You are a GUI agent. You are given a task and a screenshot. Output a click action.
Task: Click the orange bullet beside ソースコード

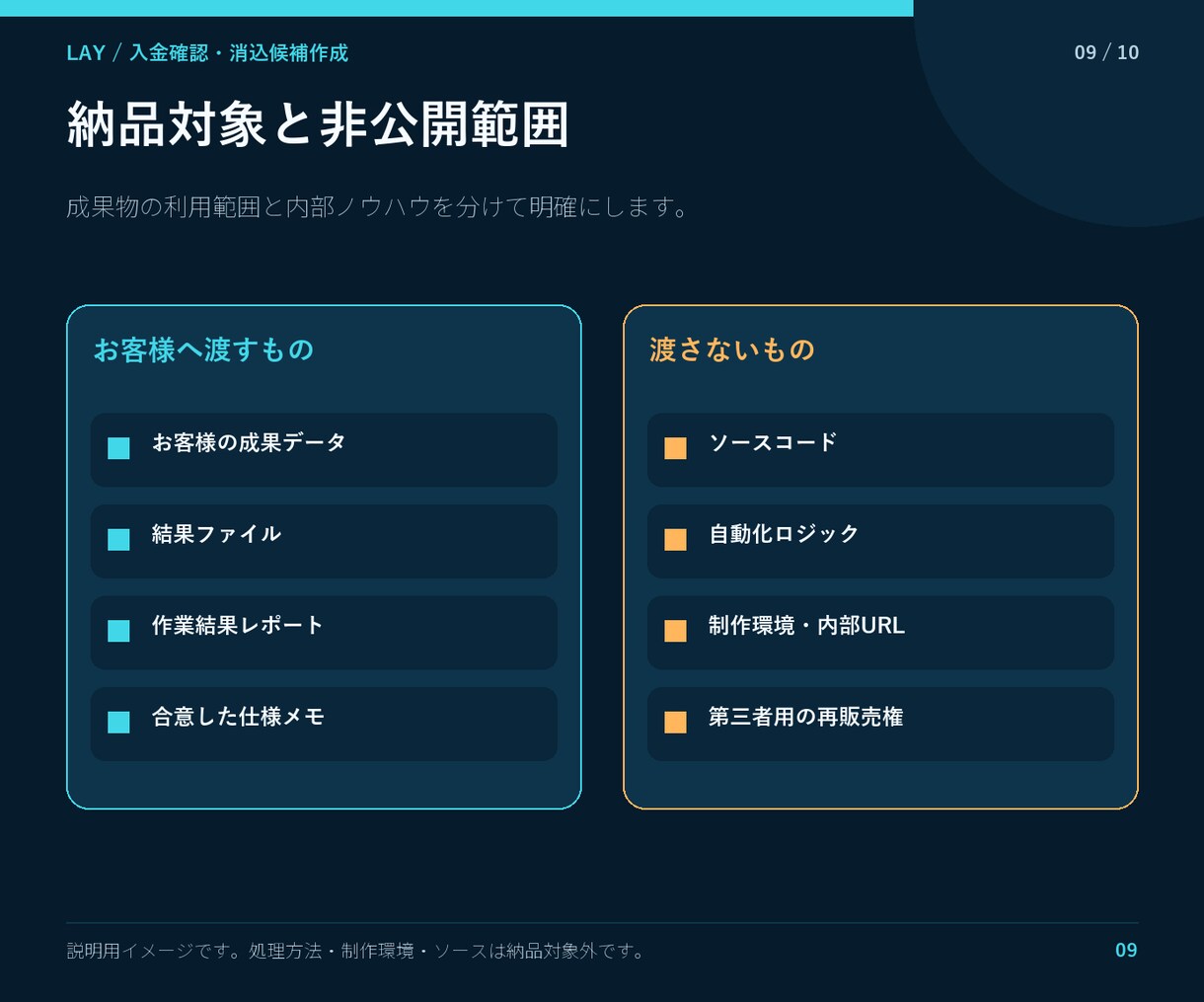coord(675,448)
